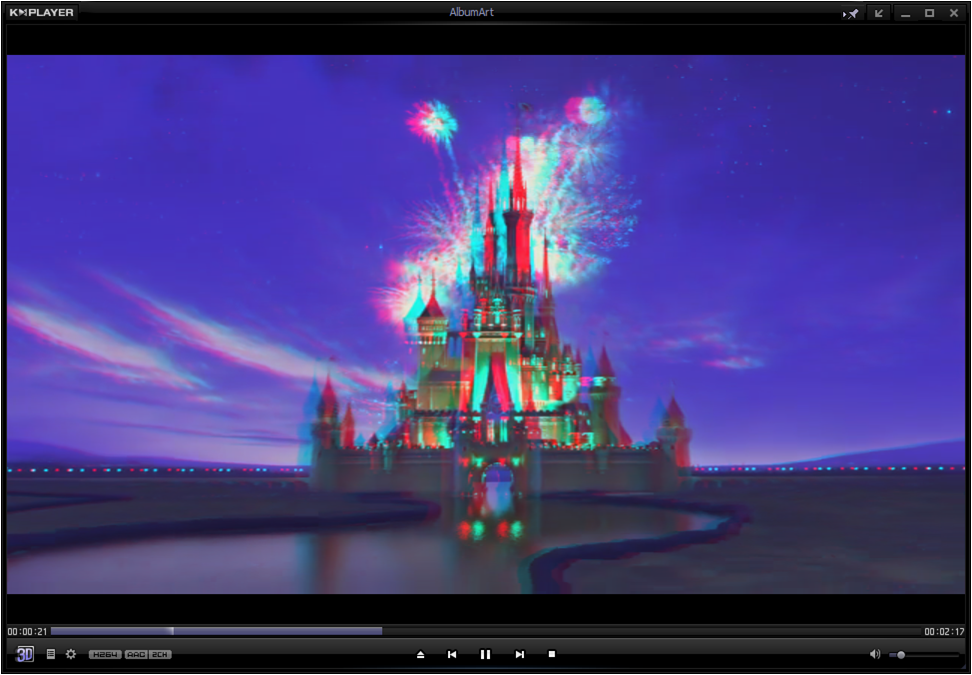Click the H264 video codec badge
The image size is (972, 675).
(x=105, y=655)
